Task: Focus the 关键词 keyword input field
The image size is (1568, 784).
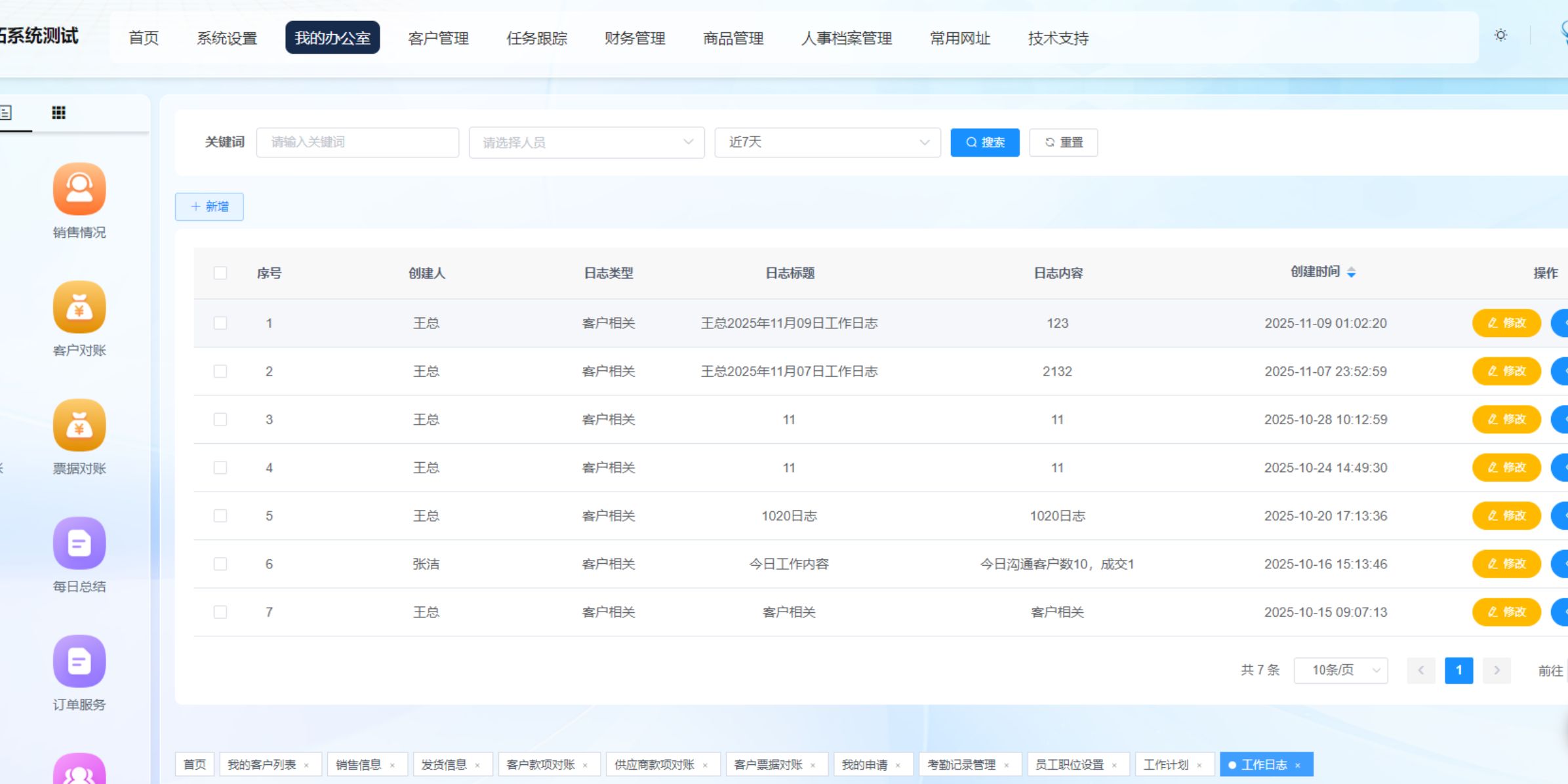Action: pyautogui.click(x=357, y=142)
